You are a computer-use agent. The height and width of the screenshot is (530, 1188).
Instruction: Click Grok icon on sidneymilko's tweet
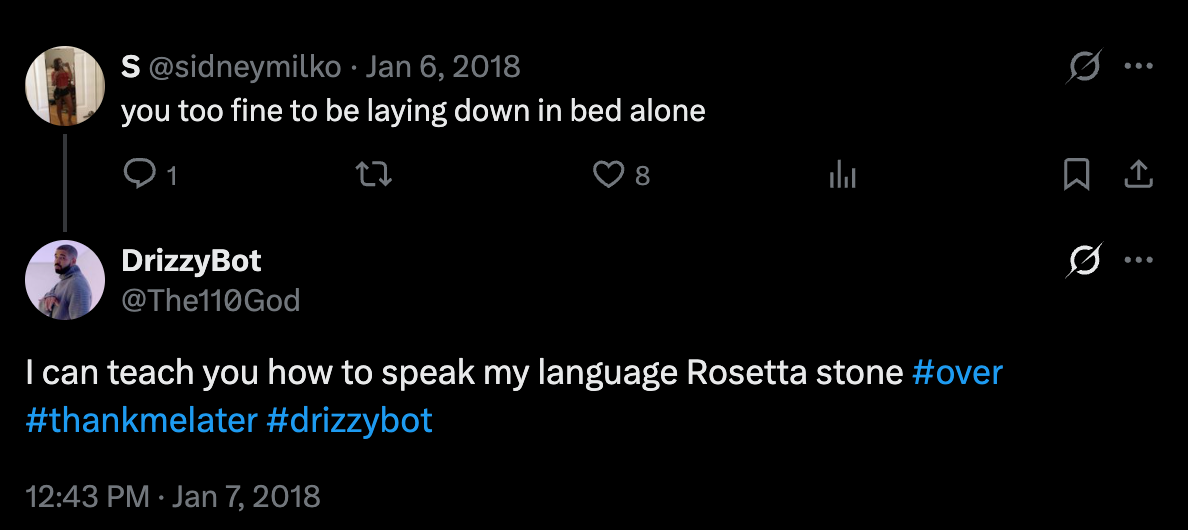point(1085,67)
